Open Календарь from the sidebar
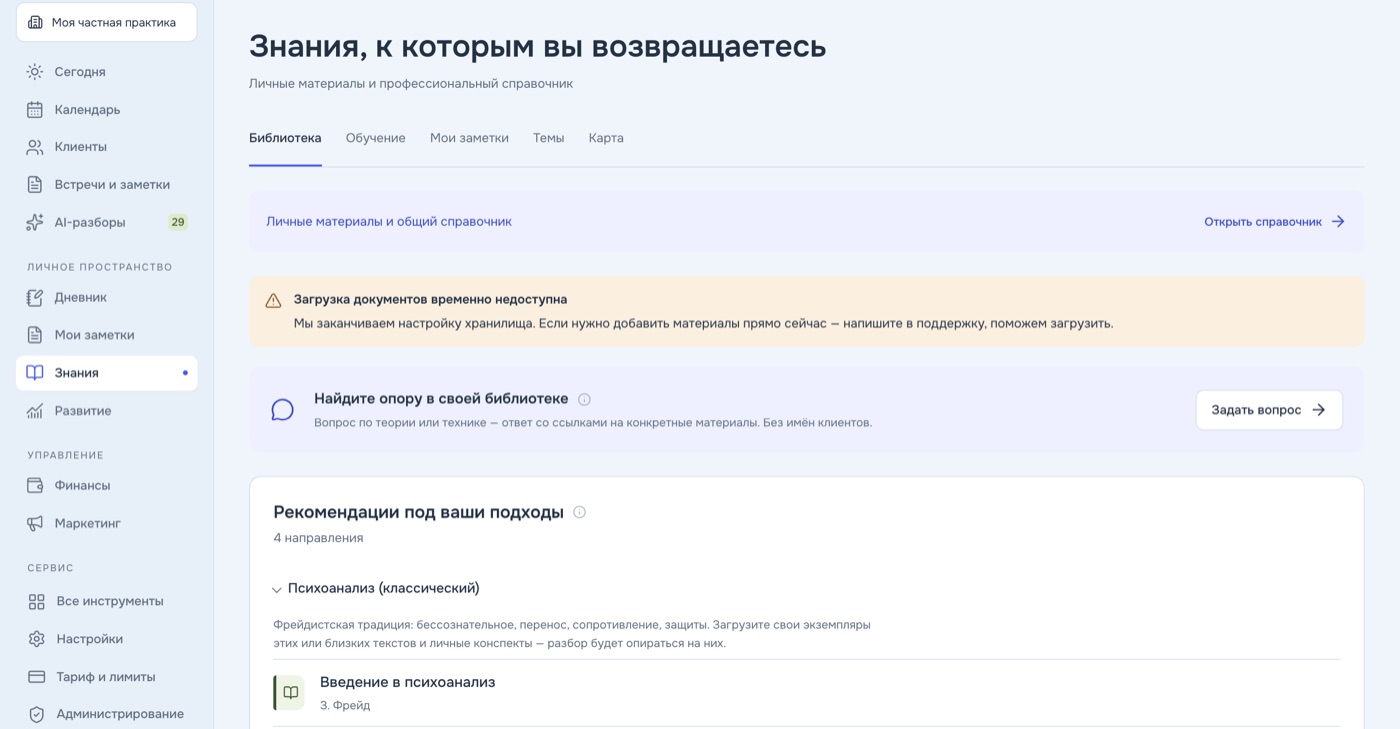The image size is (1400, 729). (x=106, y=110)
